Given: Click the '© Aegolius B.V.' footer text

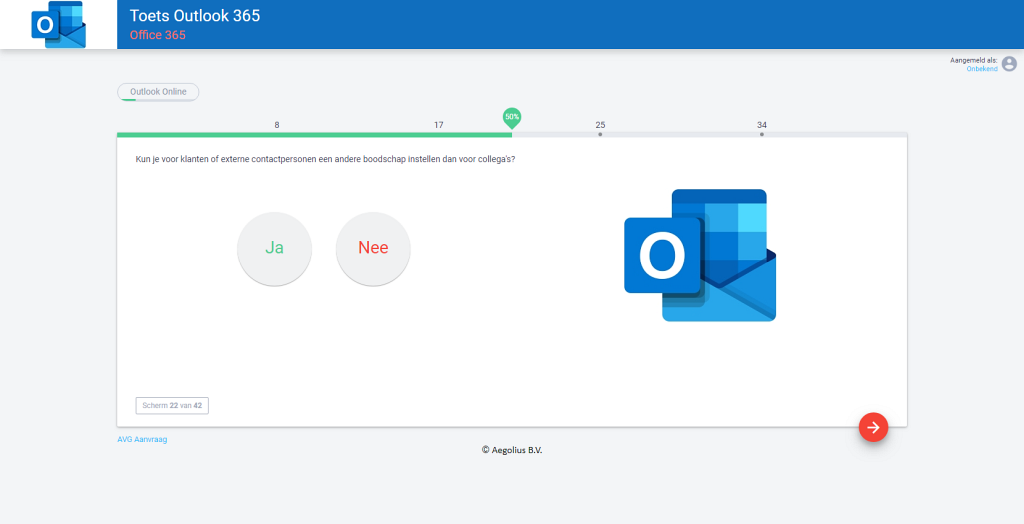Looking at the screenshot, I should coord(512,450).
